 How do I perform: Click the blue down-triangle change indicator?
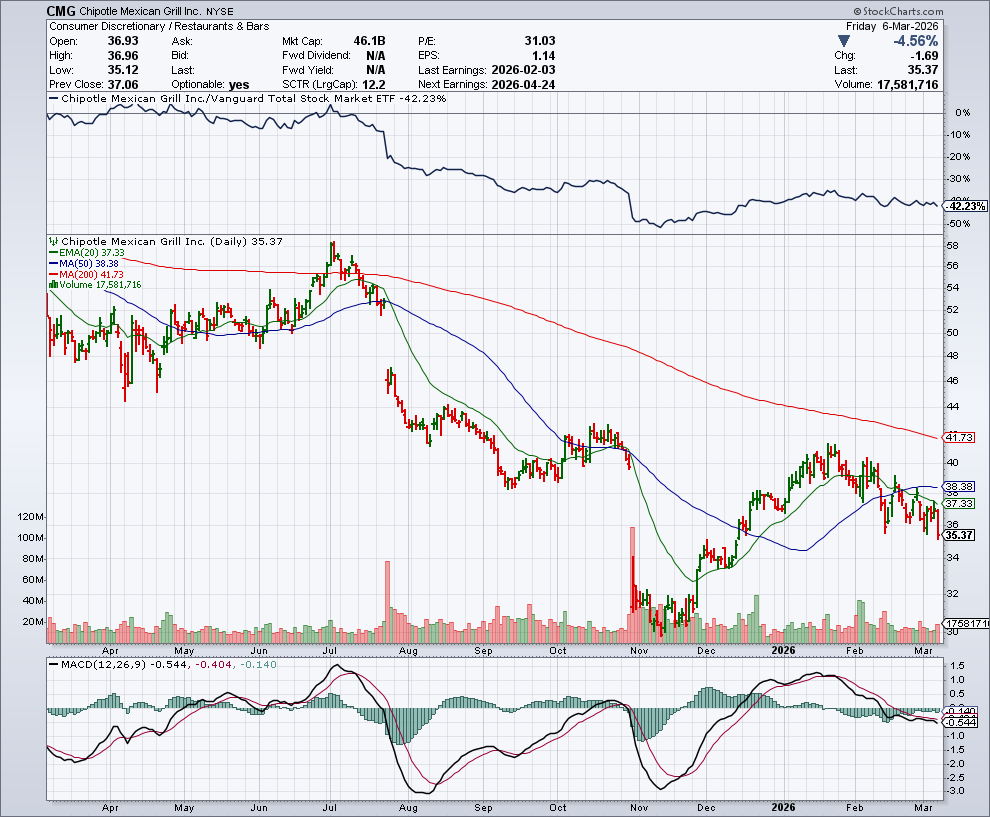(844, 41)
